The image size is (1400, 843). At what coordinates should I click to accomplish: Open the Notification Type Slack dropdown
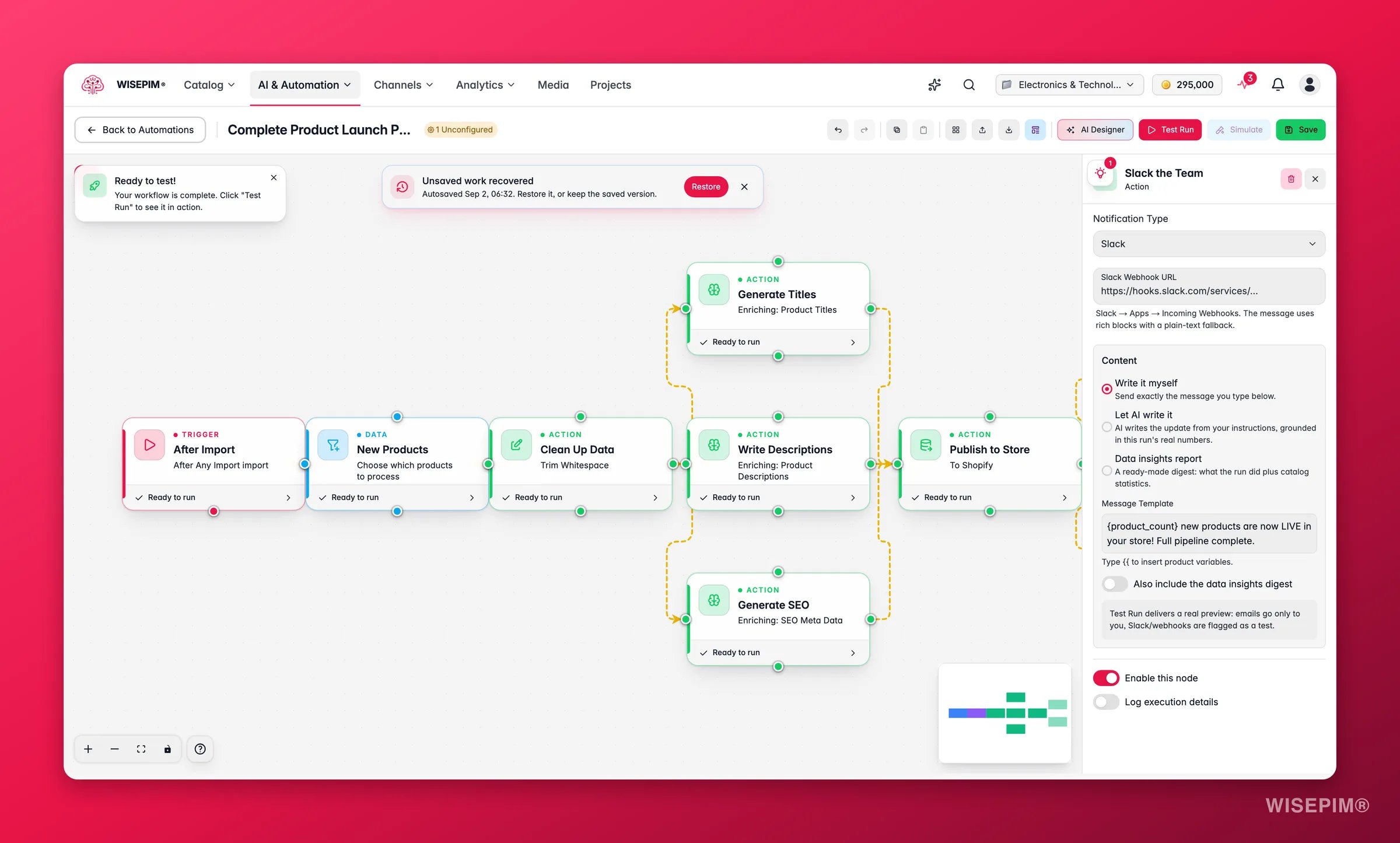point(1209,244)
